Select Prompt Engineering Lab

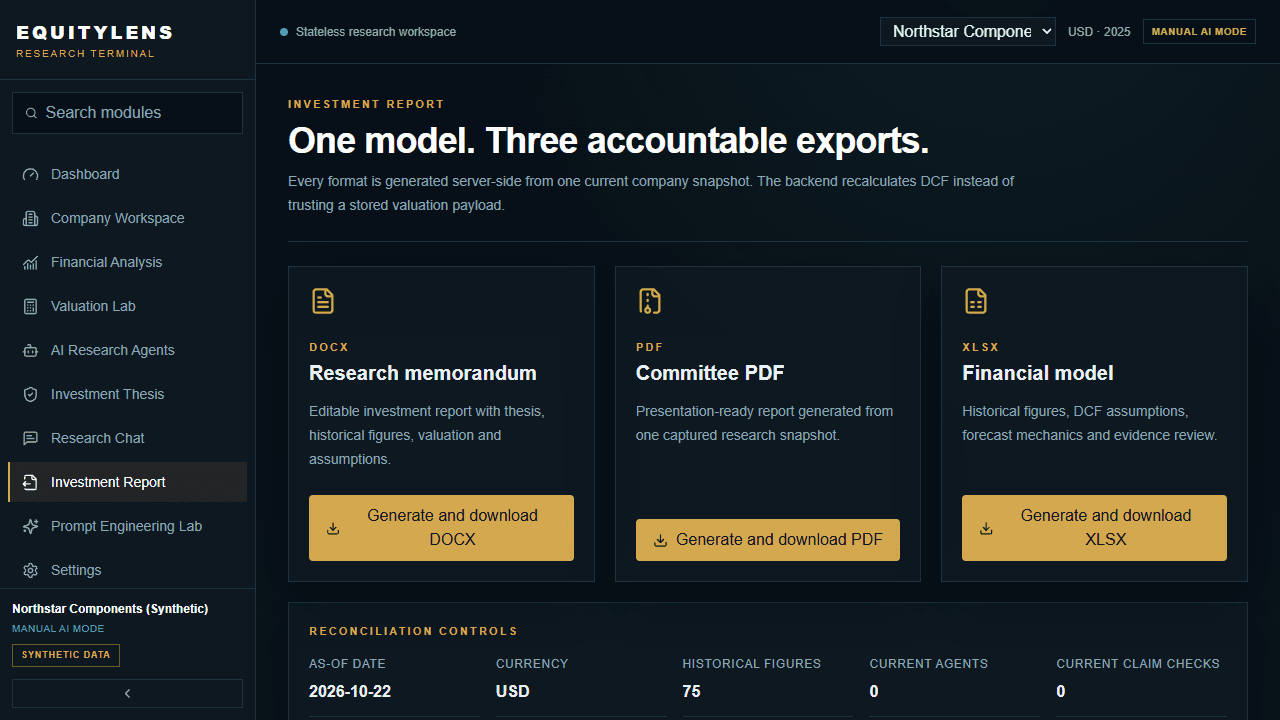pos(127,526)
